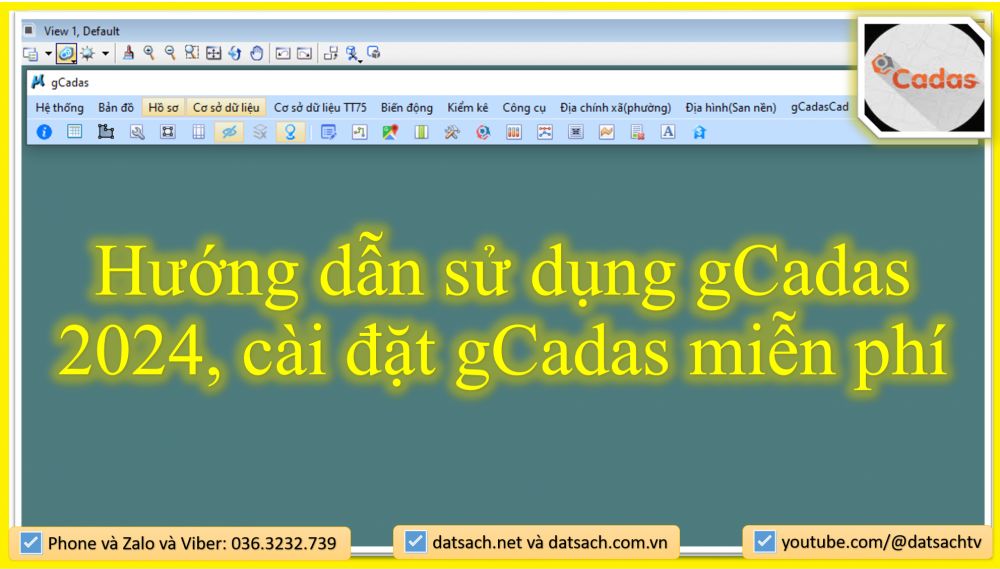The height and width of the screenshot is (569, 1000).
Task: Click the Fit View icon
Action: [213, 53]
